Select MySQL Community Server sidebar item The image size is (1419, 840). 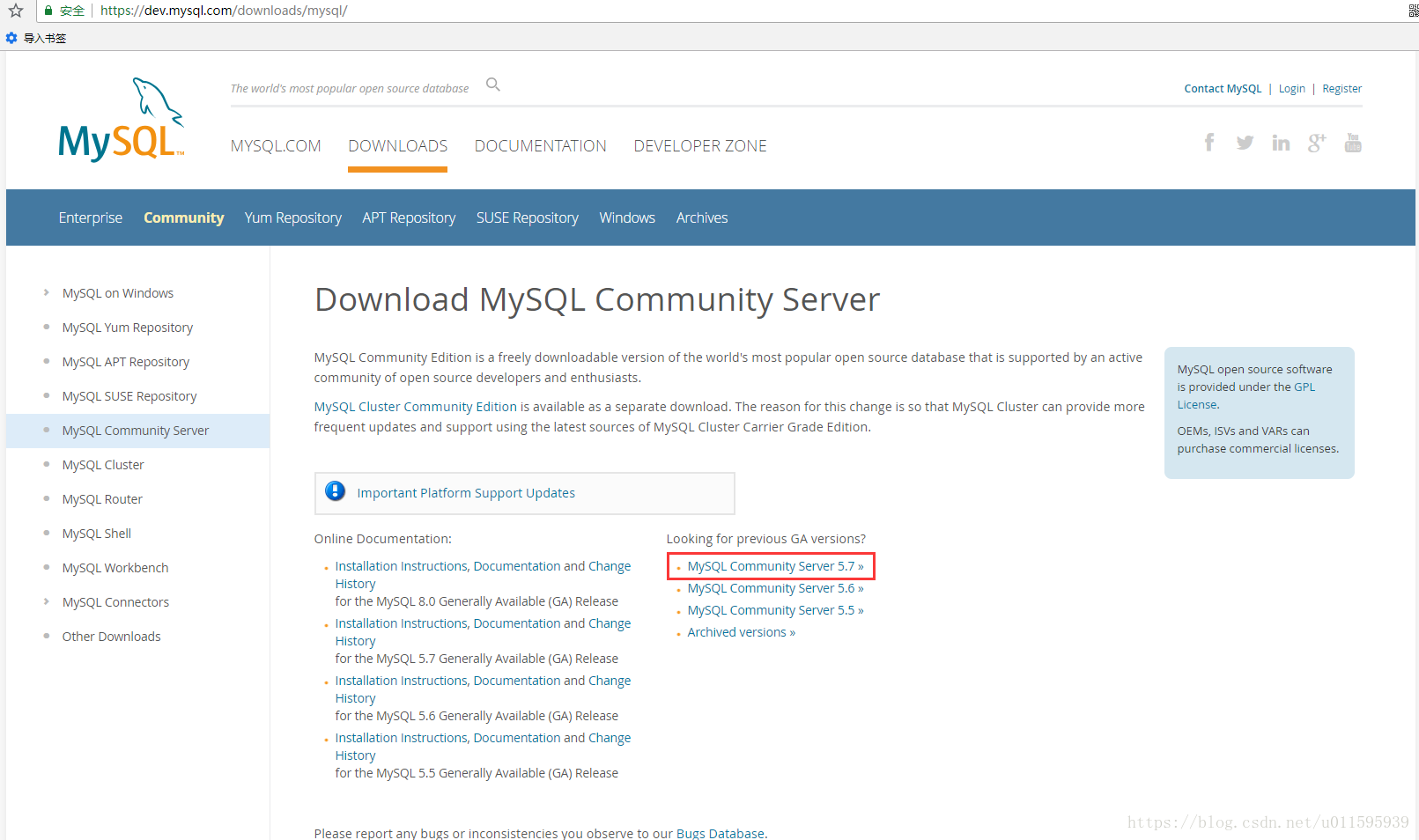[136, 431]
